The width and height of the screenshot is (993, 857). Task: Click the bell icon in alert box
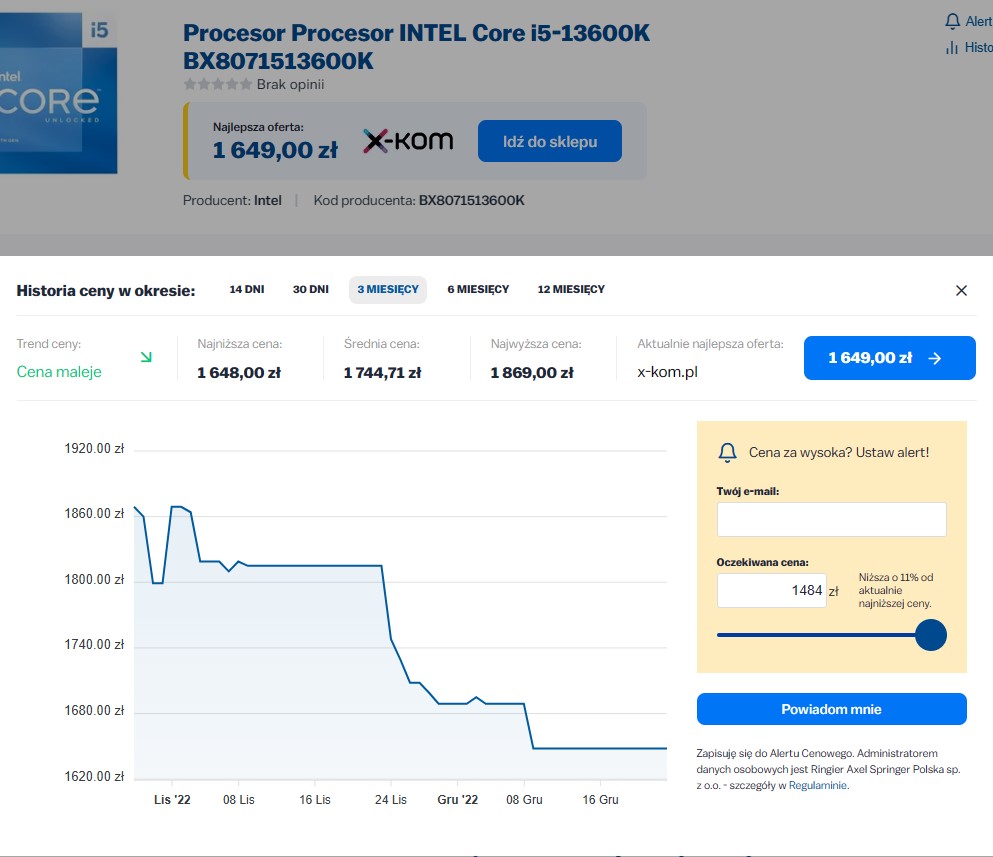[x=727, y=452]
